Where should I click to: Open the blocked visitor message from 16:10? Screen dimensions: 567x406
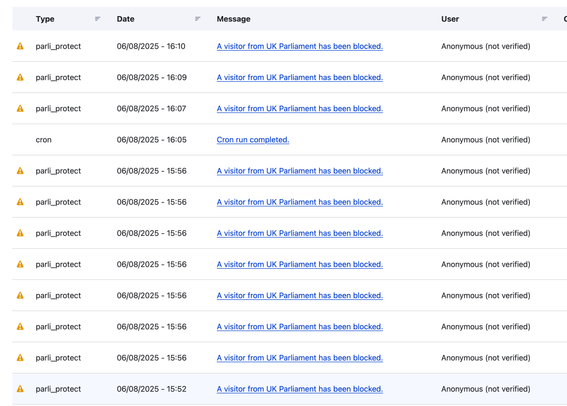click(x=300, y=46)
